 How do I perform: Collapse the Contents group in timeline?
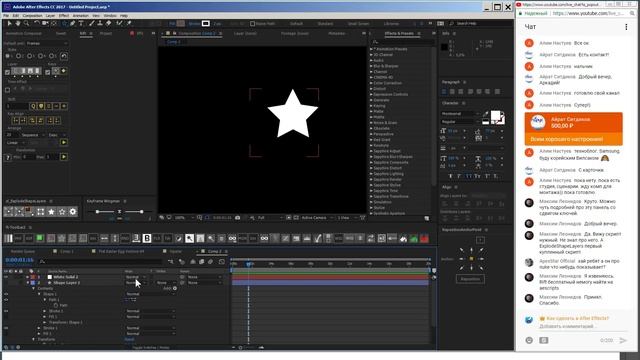tap(34, 288)
